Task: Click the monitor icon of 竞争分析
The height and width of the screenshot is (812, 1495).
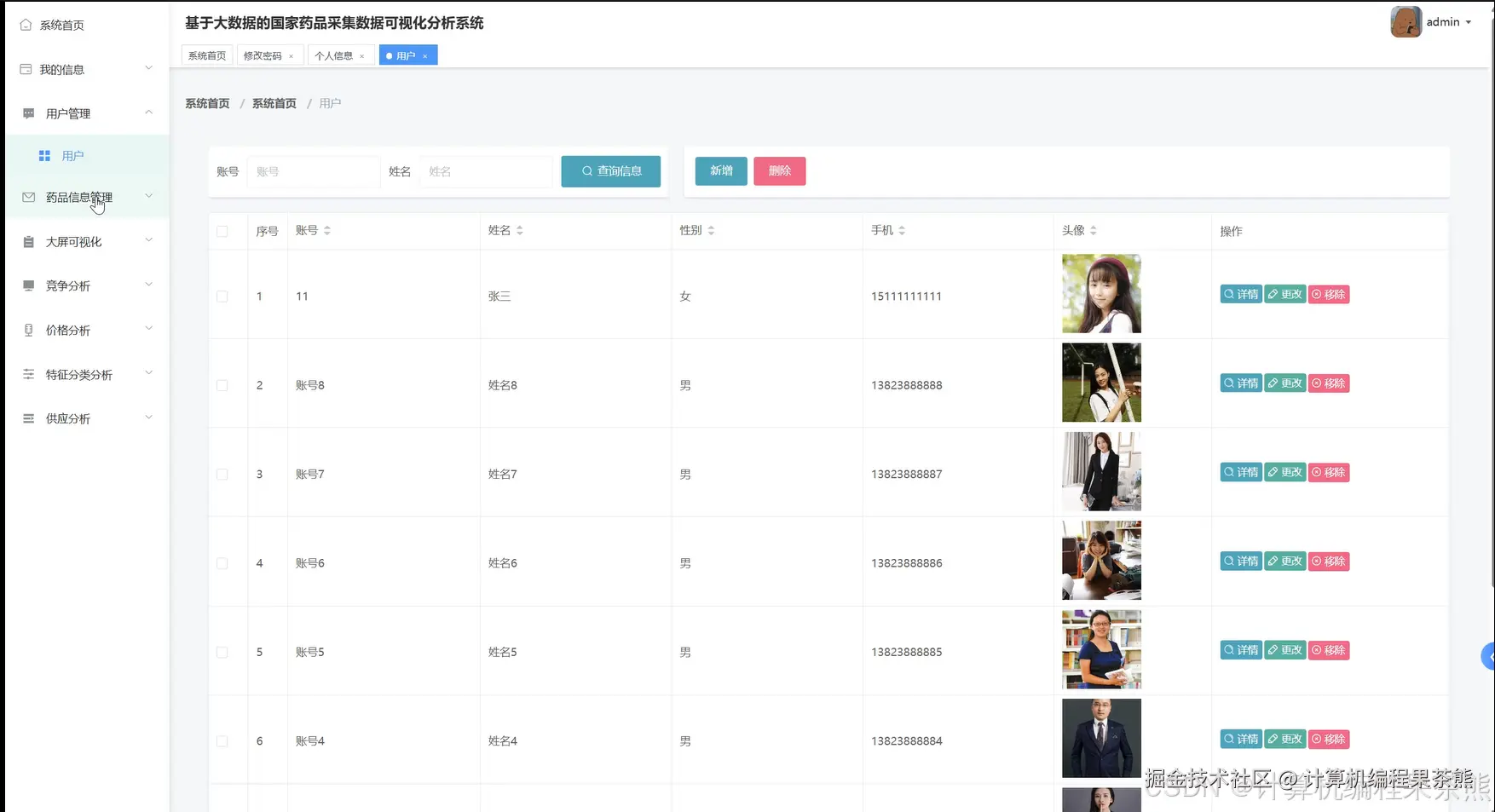Action: (x=29, y=285)
